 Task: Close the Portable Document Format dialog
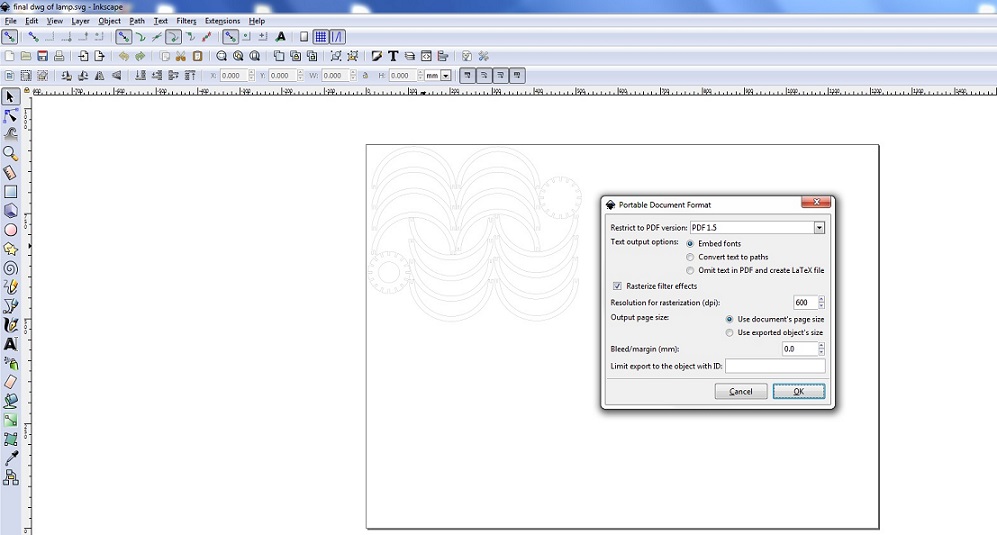click(x=816, y=202)
